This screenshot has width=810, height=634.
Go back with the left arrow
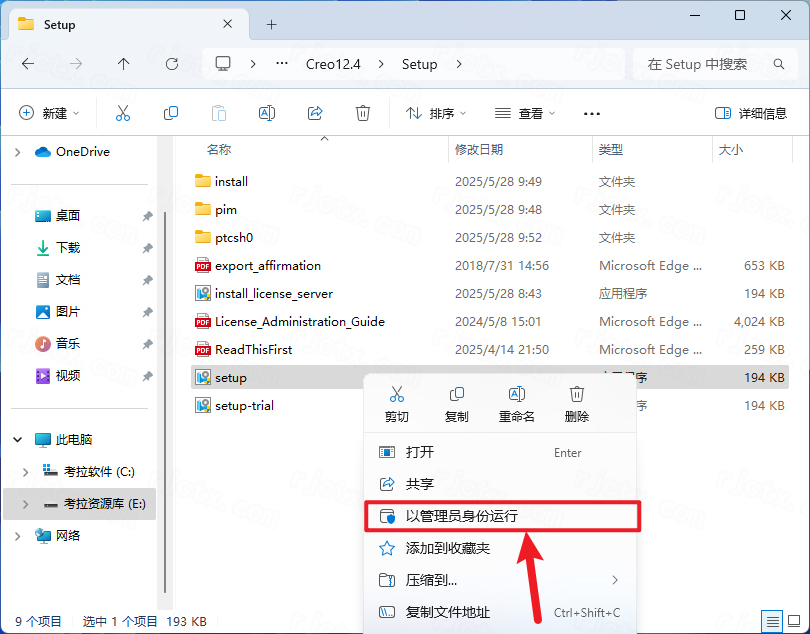point(28,64)
